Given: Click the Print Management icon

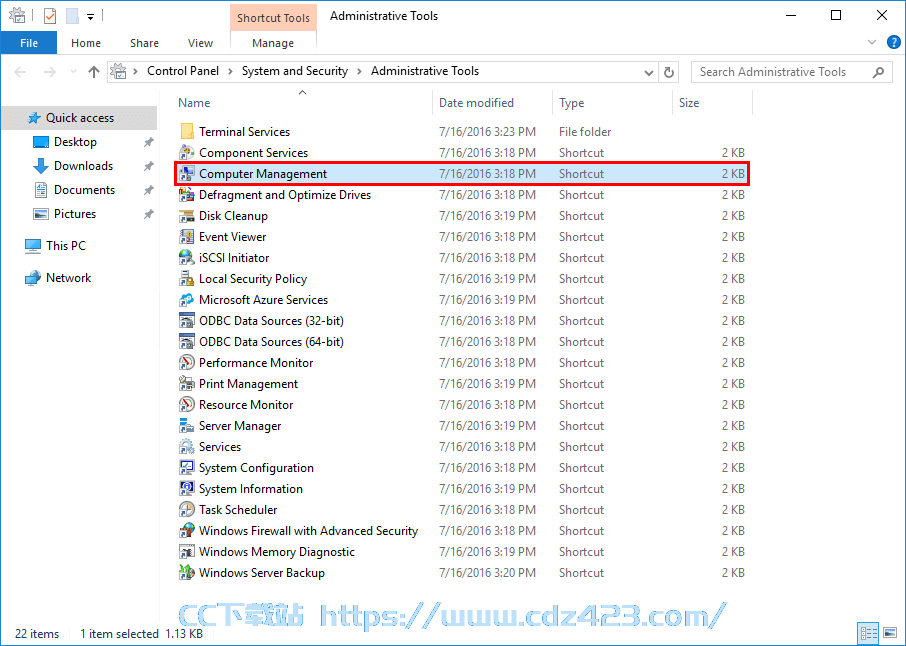Looking at the screenshot, I should click(187, 384).
